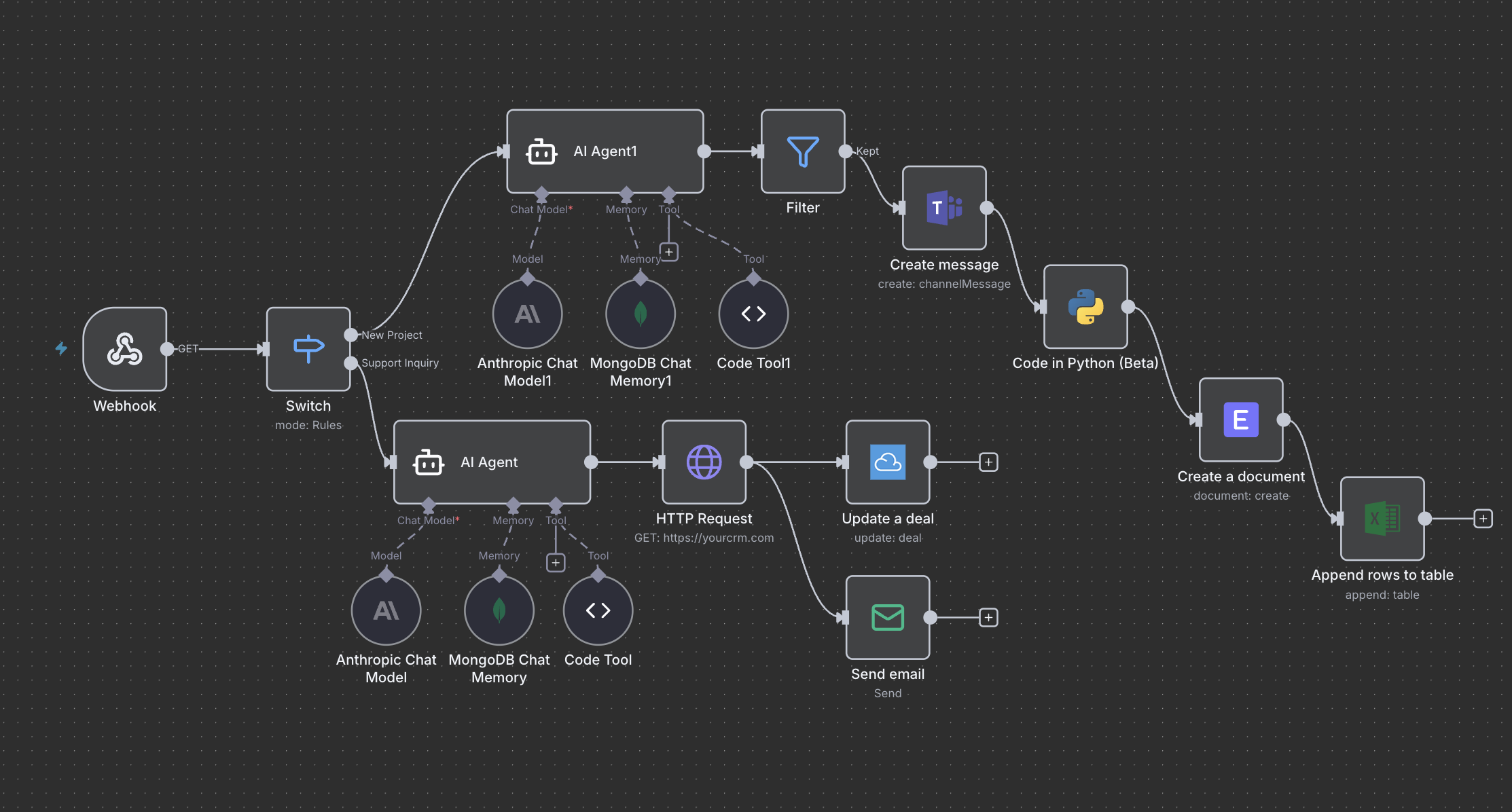Click the plus after Append rows to table

pyautogui.click(x=1484, y=517)
